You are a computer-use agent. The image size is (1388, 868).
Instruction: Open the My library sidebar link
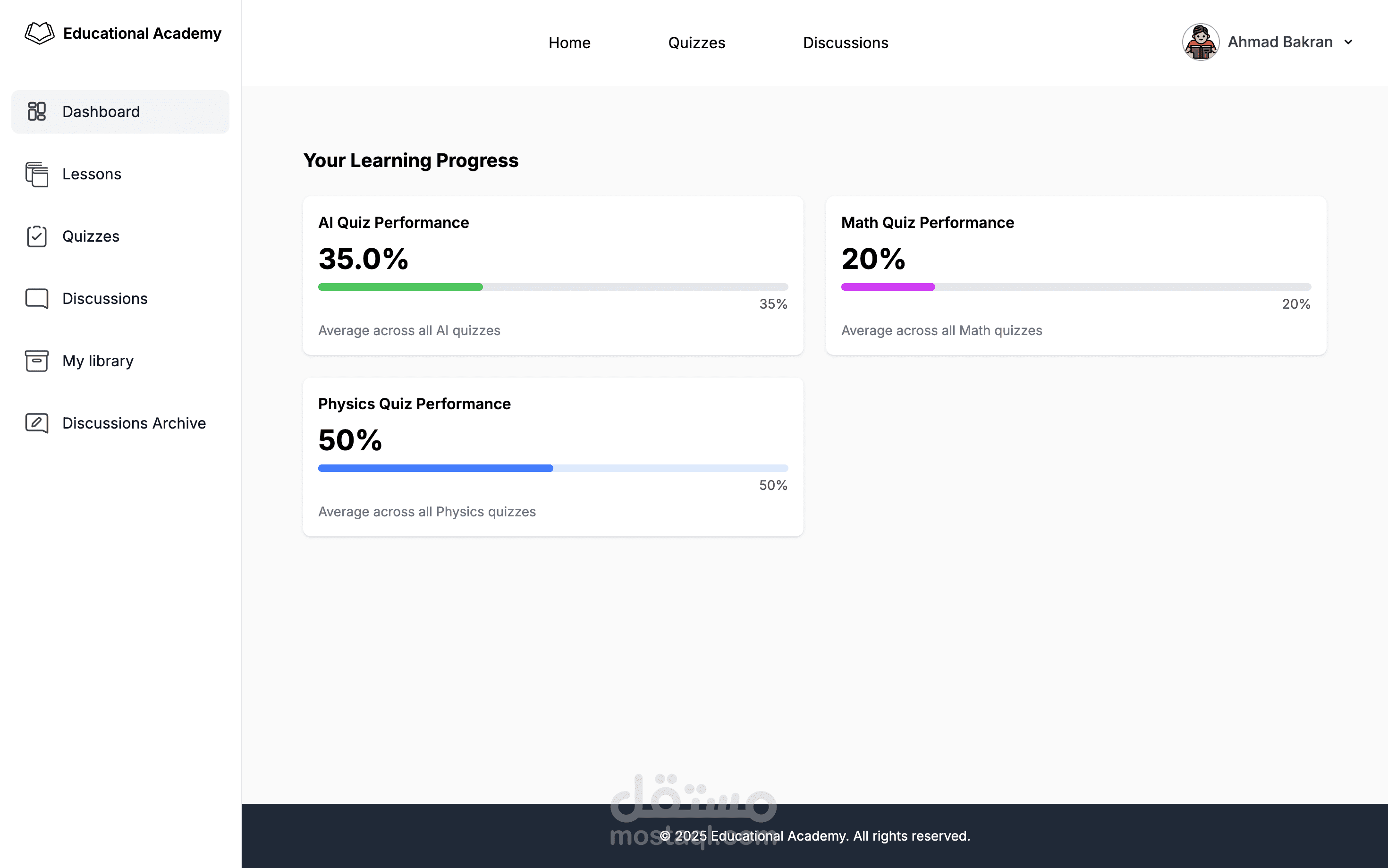(98, 361)
